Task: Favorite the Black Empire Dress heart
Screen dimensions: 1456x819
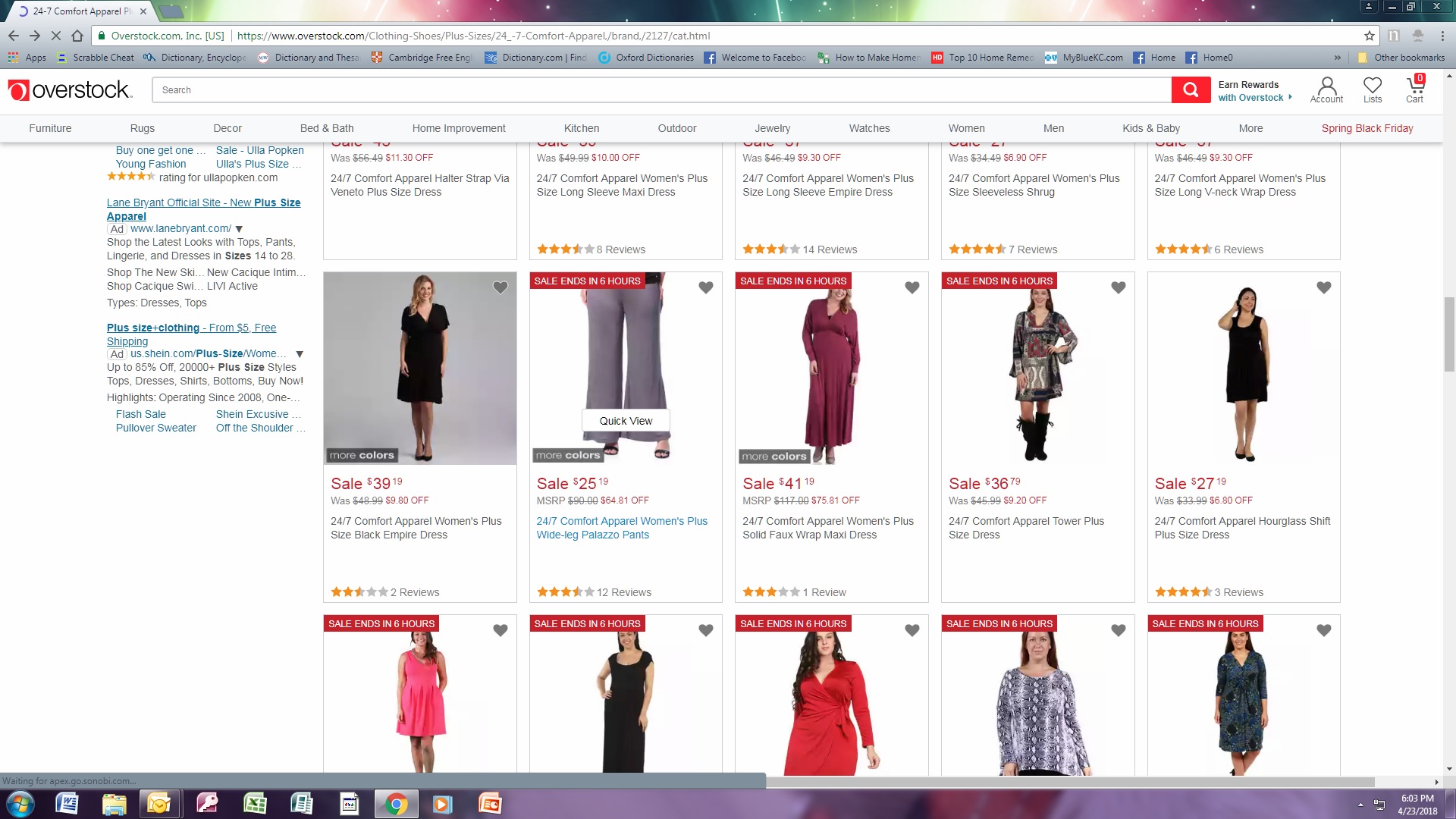Action: tap(500, 287)
